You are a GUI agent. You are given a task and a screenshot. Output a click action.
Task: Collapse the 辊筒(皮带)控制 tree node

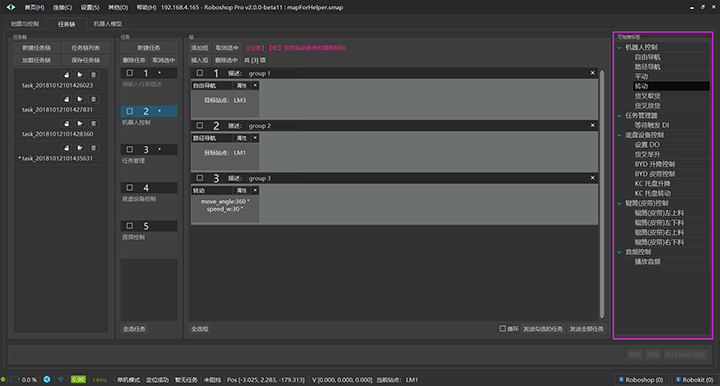tap(619, 203)
